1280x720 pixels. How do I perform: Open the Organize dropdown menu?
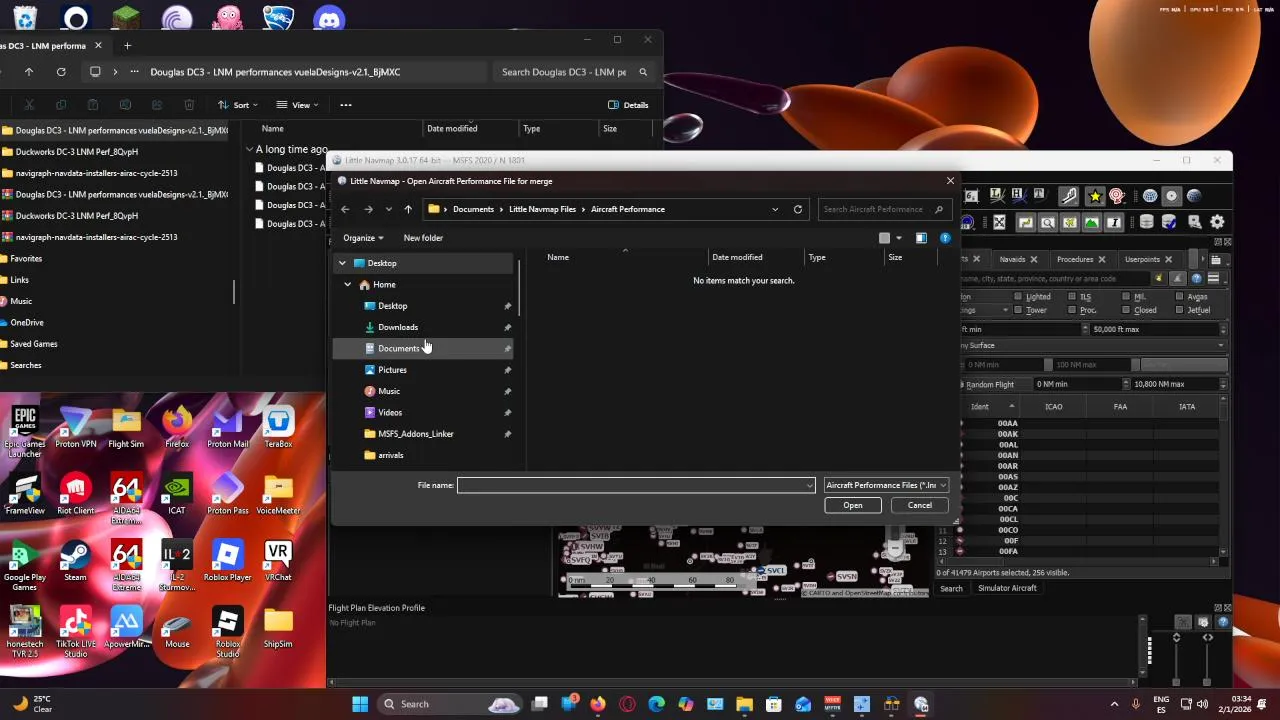point(363,238)
